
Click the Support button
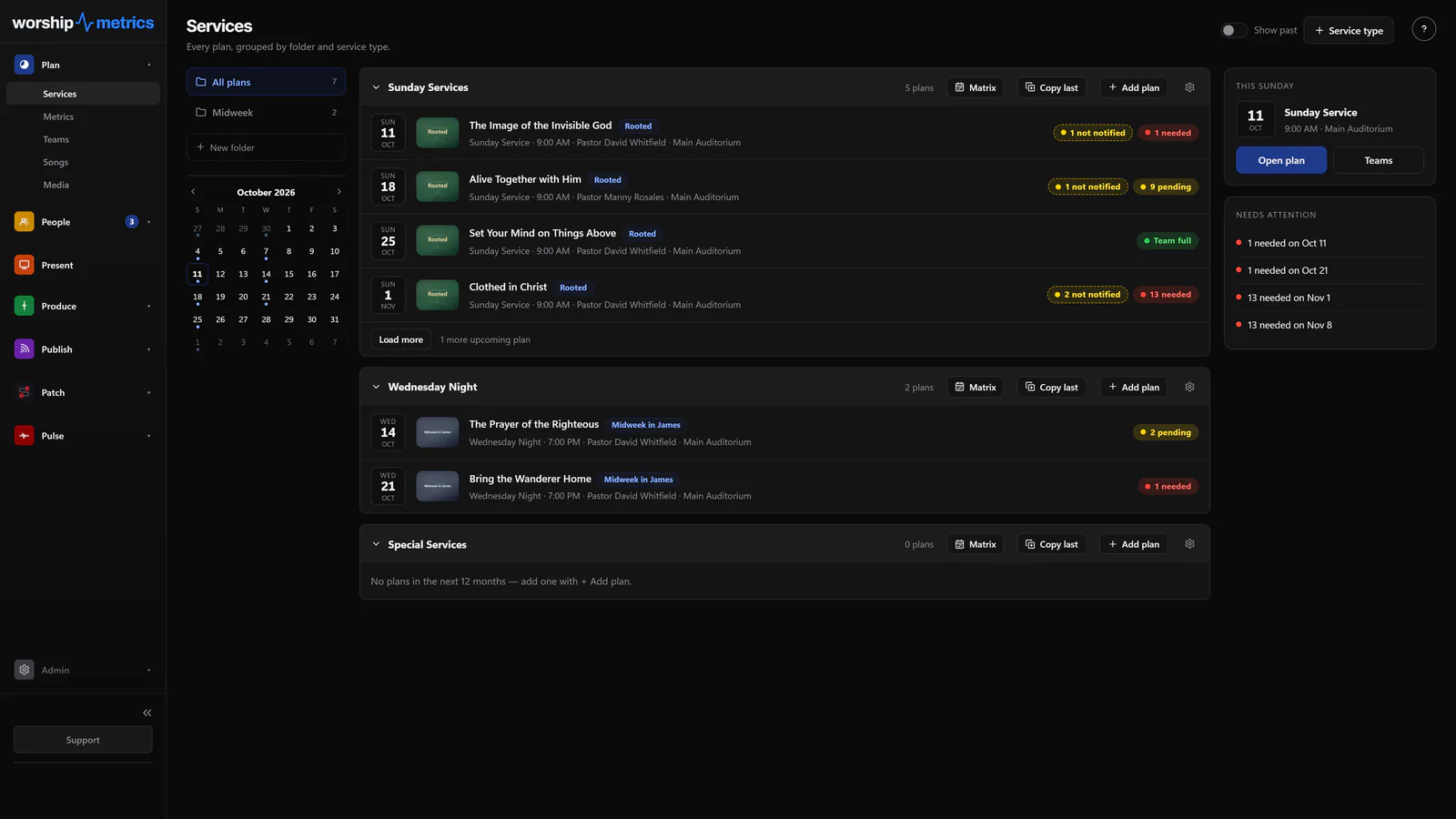83,740
